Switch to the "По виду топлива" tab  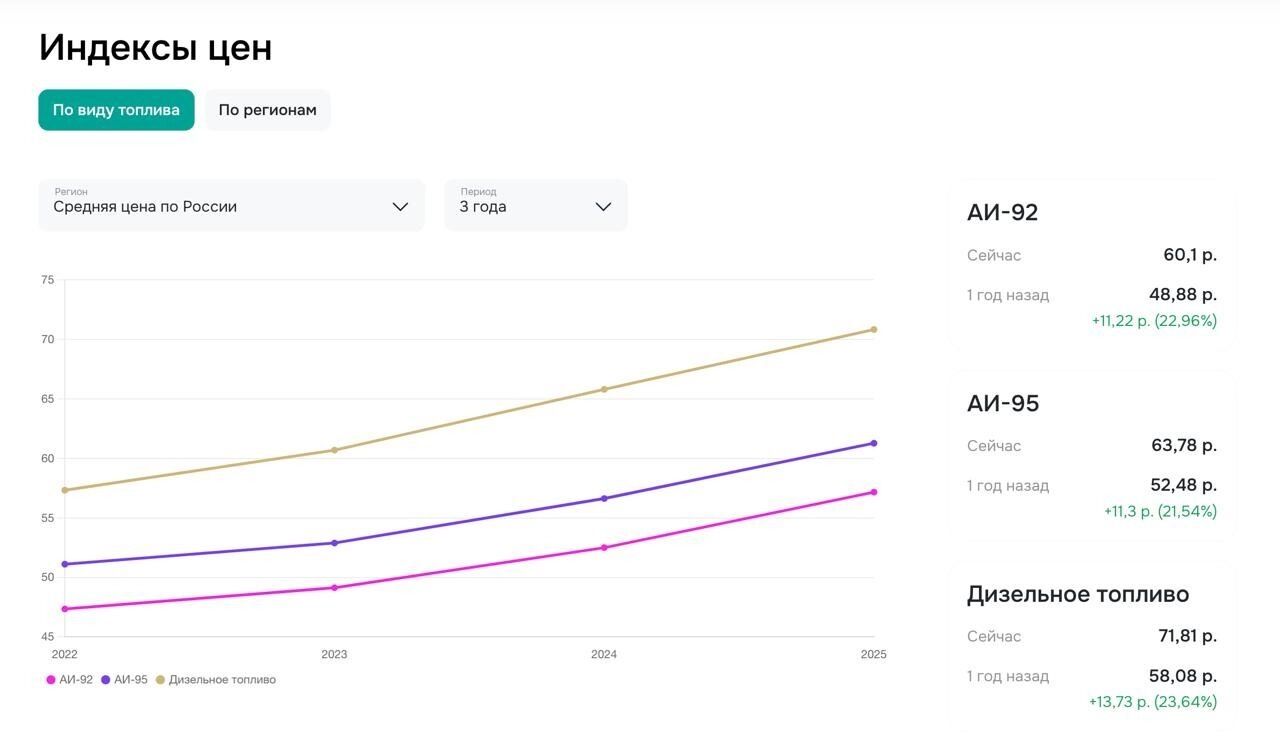pos(116,110)
